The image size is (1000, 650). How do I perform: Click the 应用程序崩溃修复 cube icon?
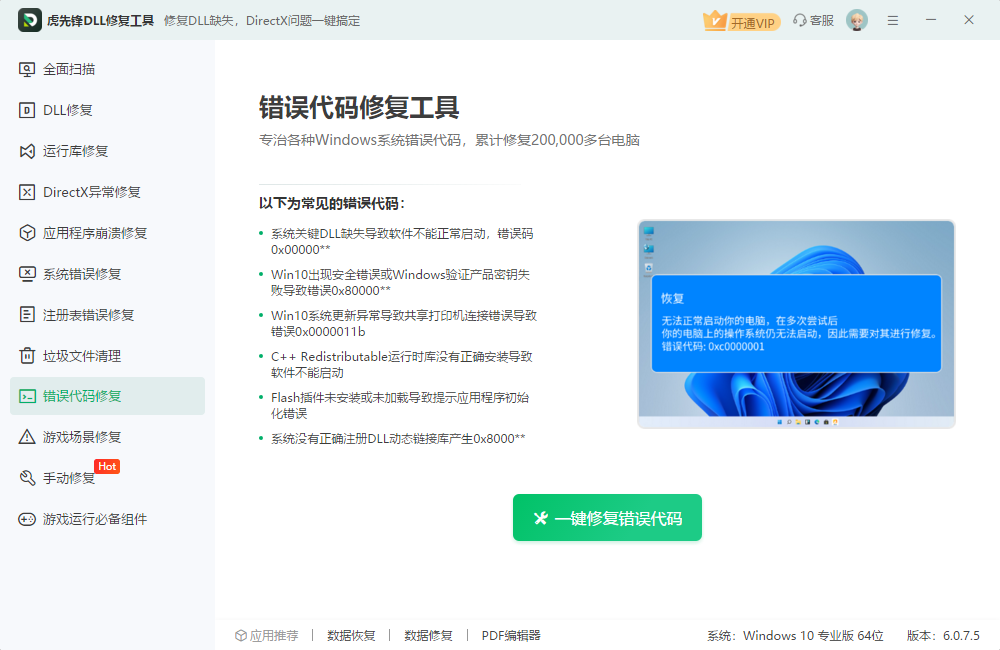point(27,233)
